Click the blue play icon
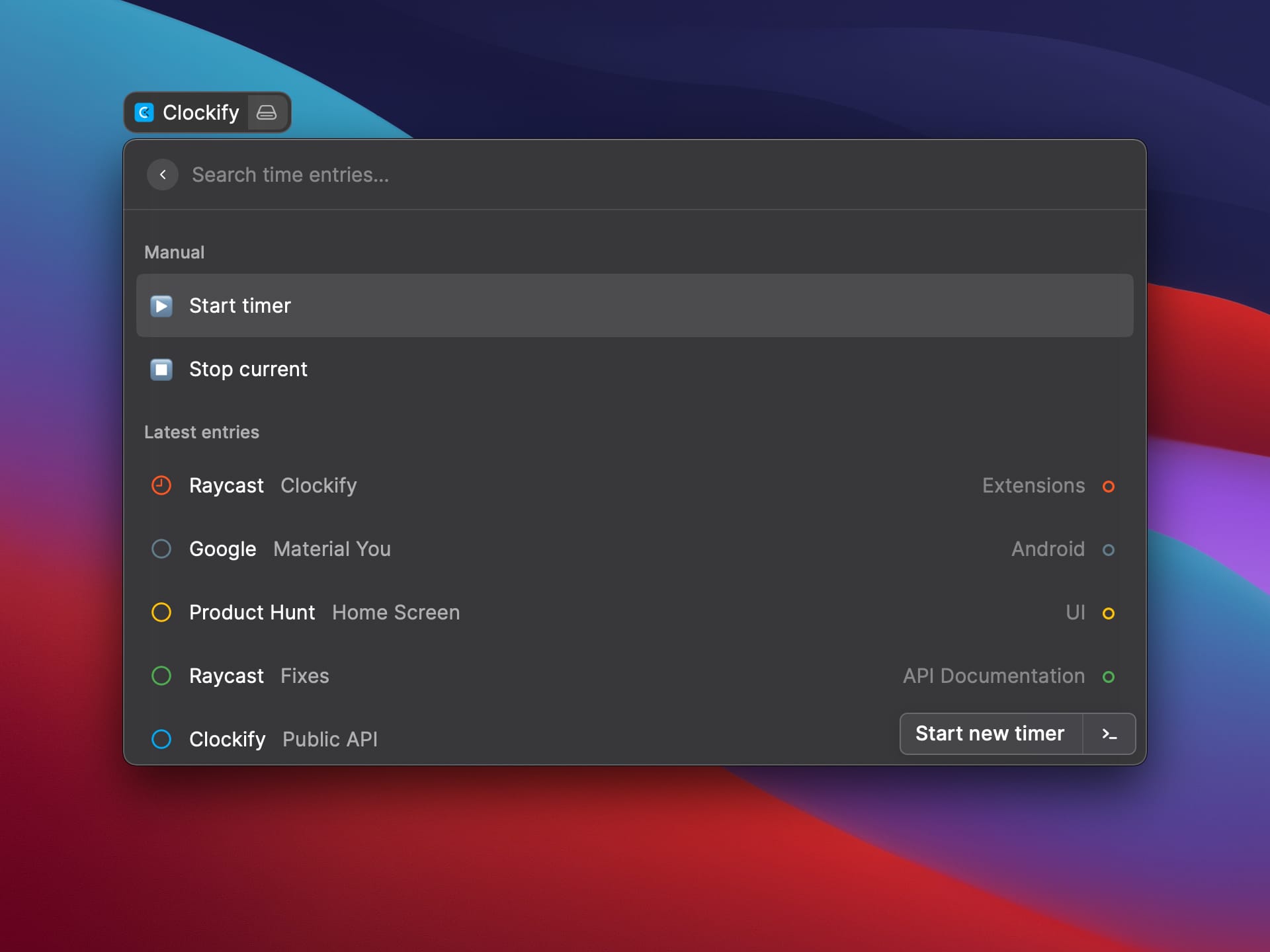The width and height of the screenshot is (1270, 952). [x=161, y=306]
